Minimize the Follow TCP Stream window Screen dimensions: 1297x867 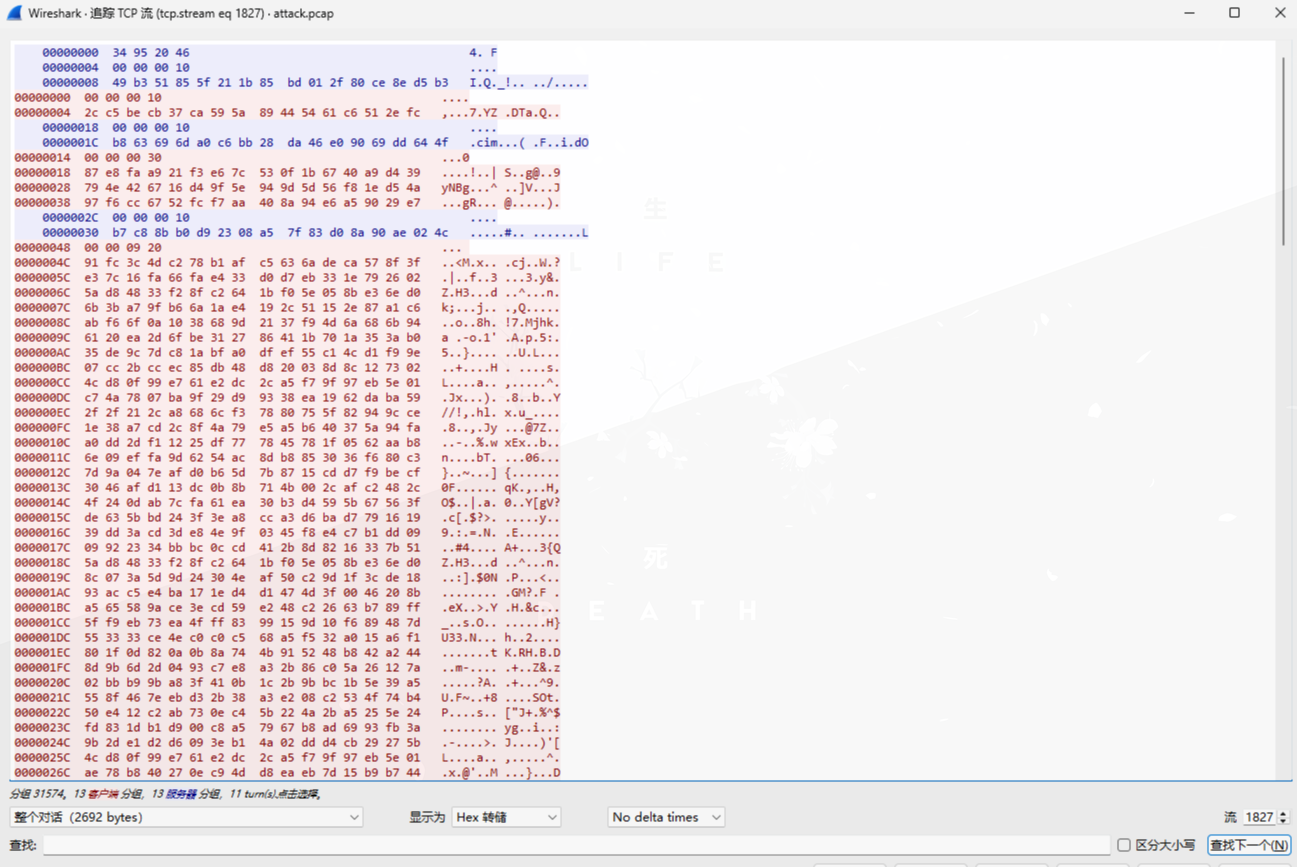pos(1189,13)
